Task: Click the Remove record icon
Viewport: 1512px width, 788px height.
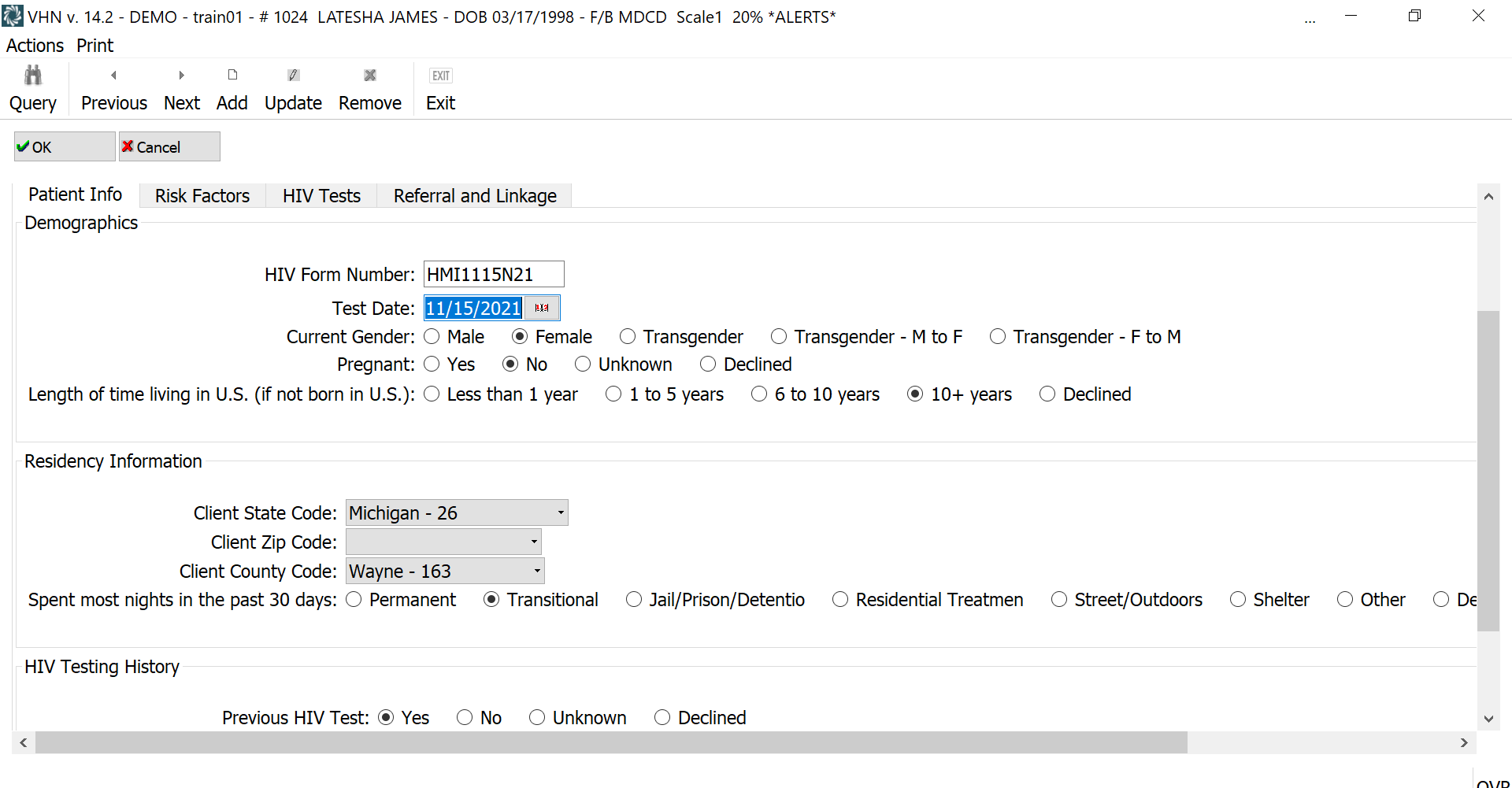Action: (370, 76)
